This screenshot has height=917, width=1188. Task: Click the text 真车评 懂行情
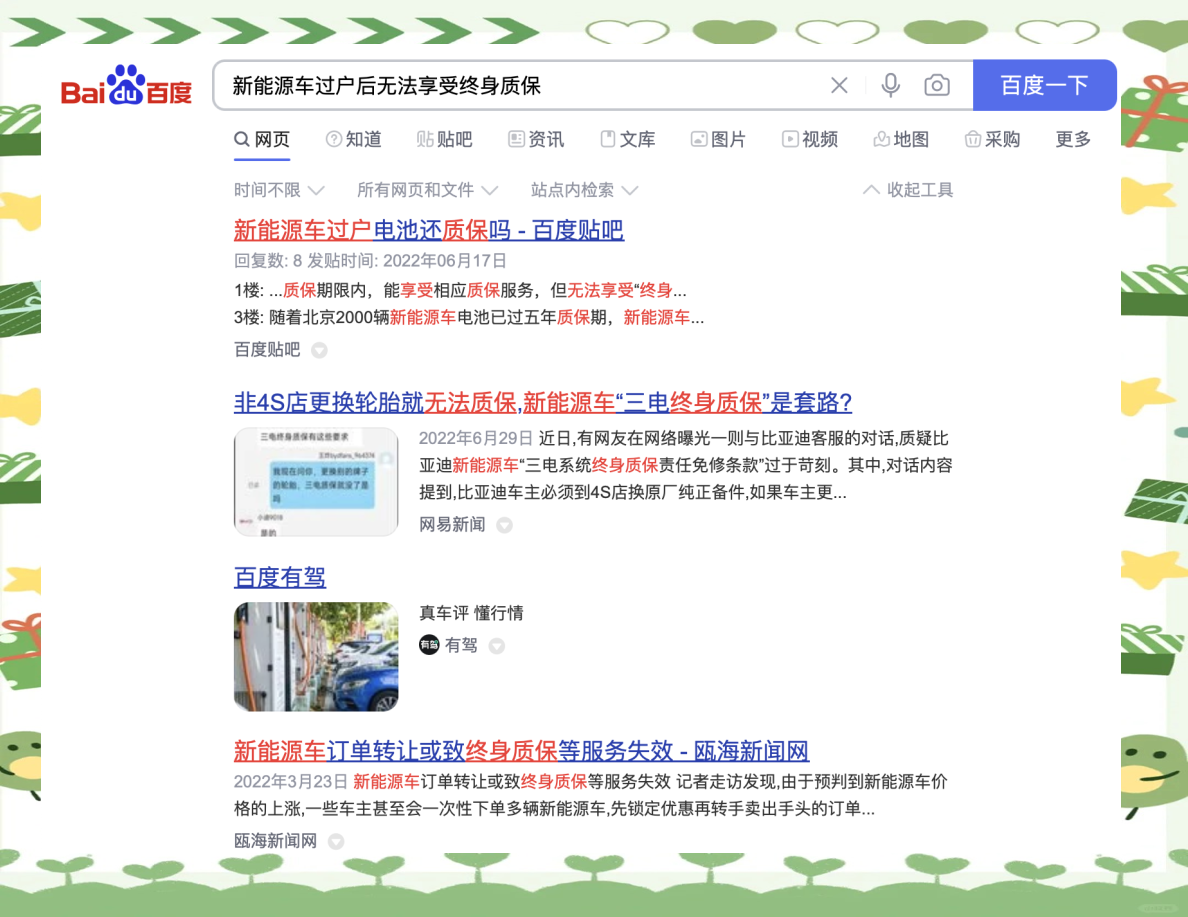tap(471, 613)
